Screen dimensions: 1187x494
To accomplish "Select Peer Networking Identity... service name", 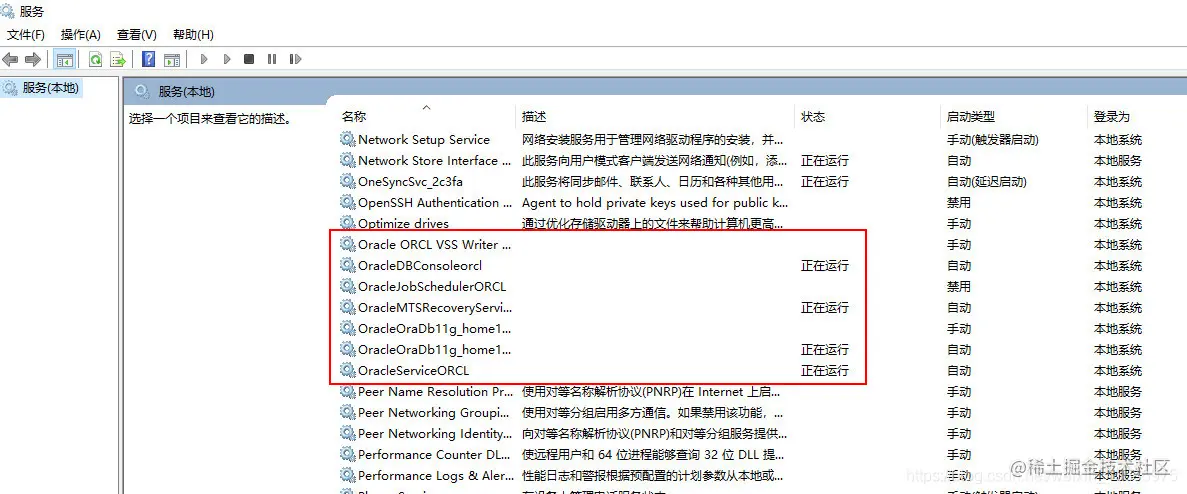I will (x=435, y=433).
